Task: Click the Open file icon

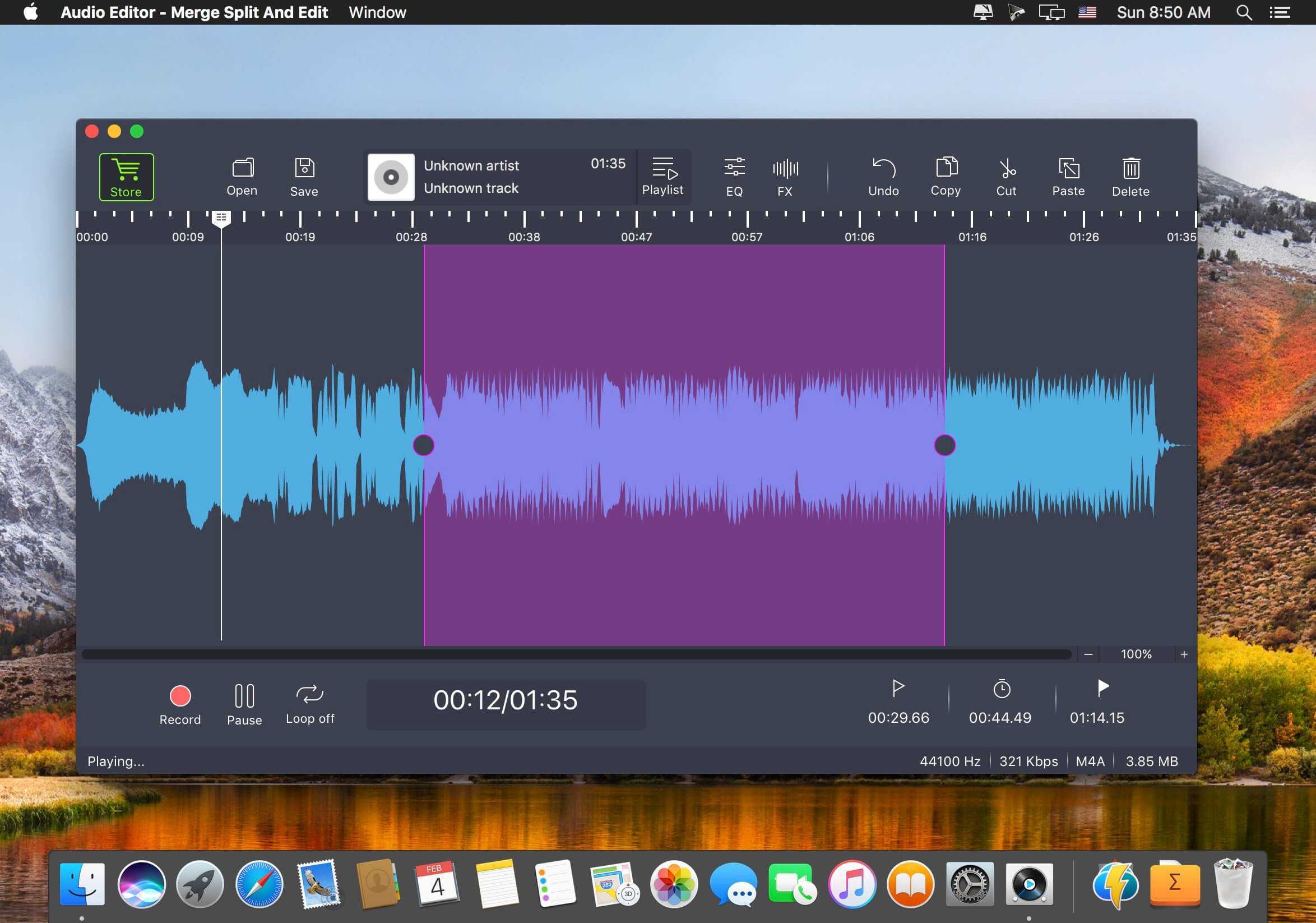Action: (x=241, y=175)
